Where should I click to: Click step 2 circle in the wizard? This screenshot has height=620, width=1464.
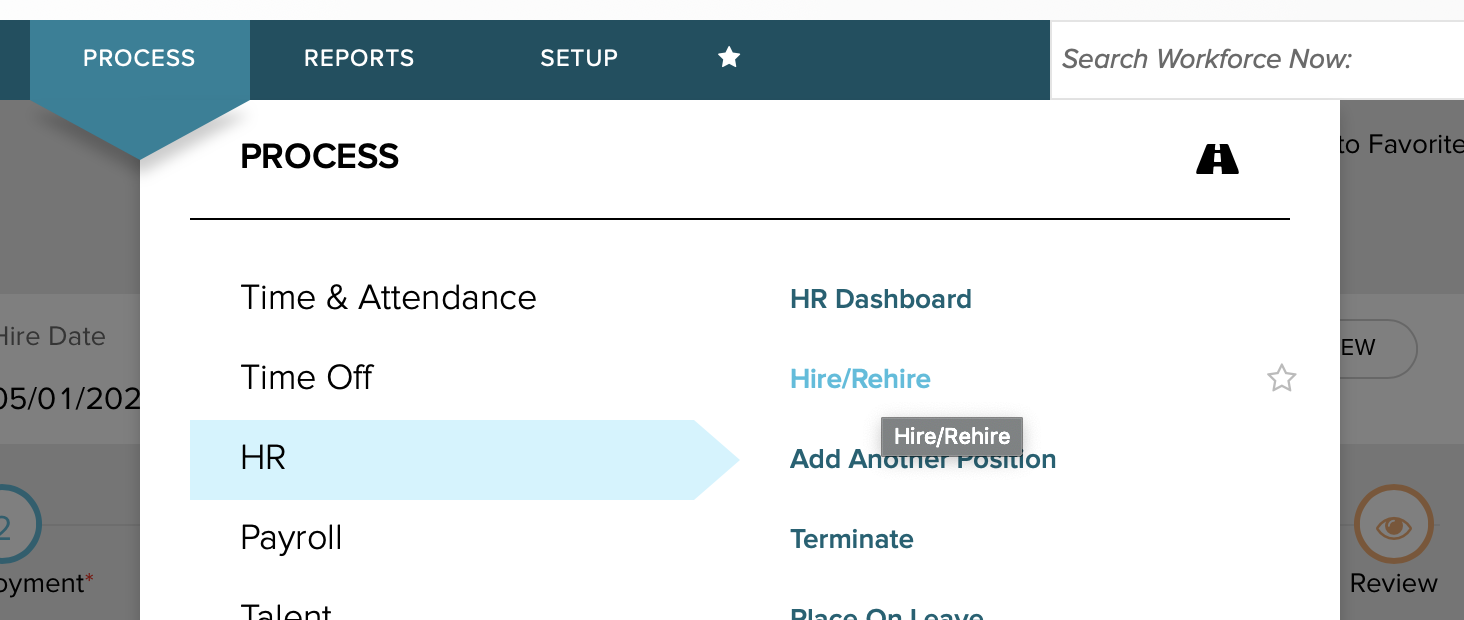point(10,525)
